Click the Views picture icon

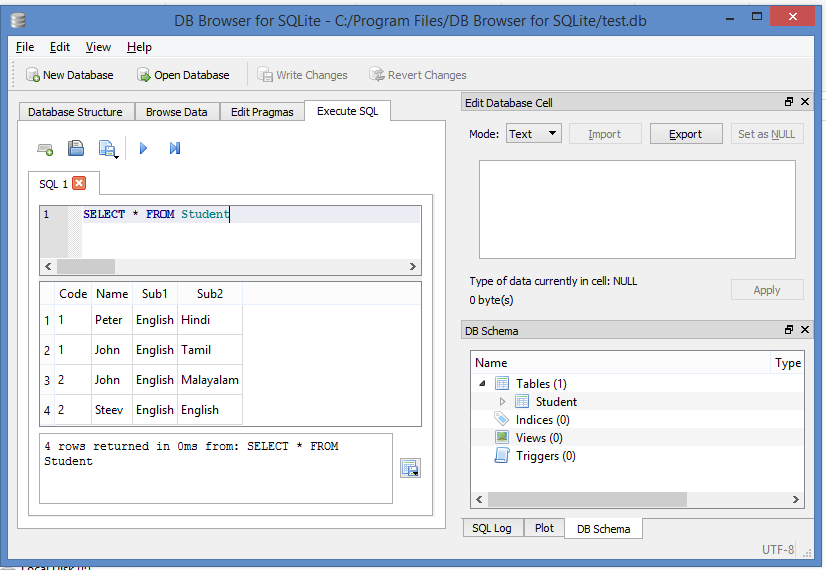[x=502, y=437]
